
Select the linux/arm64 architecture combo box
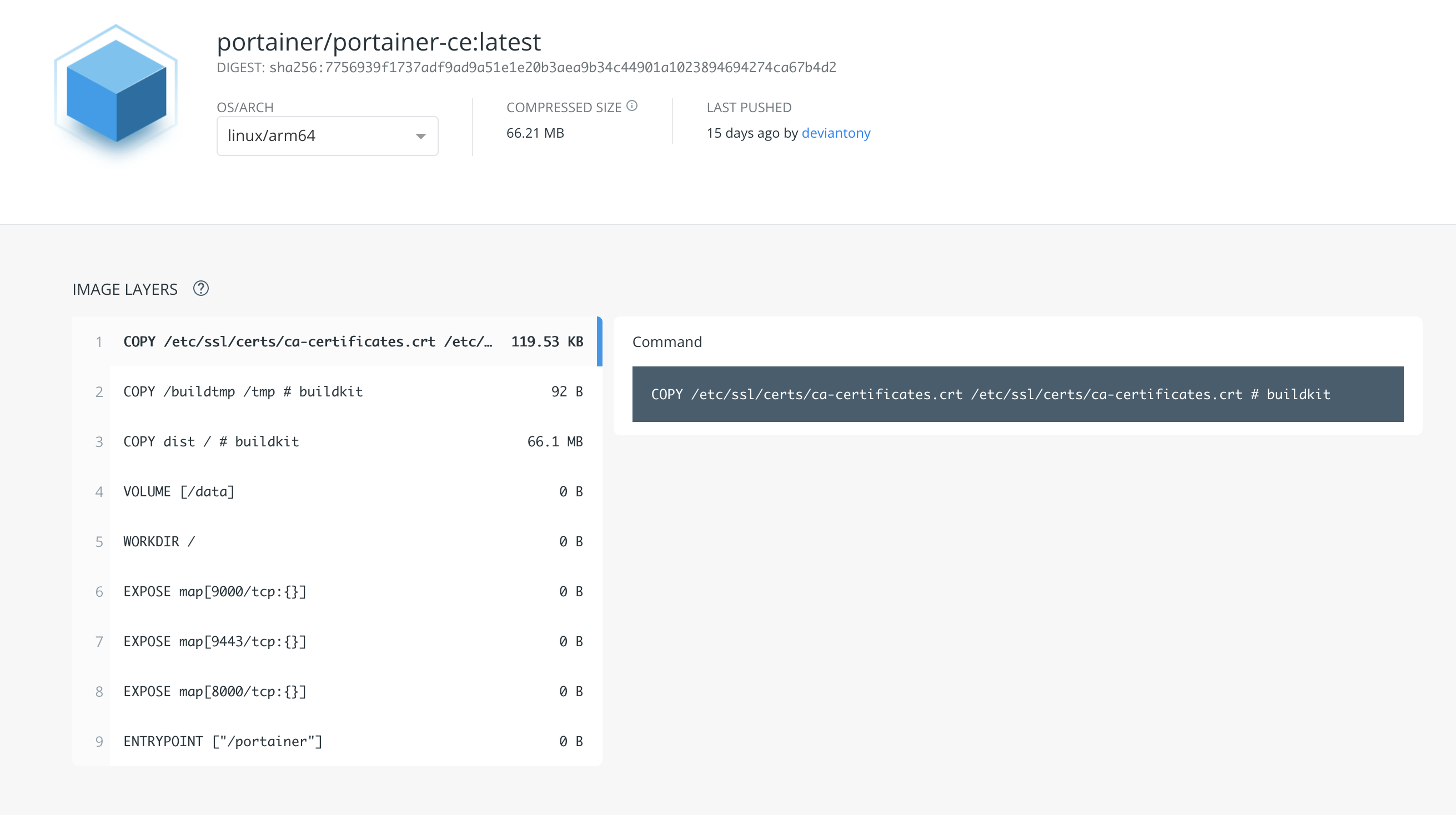point(317,135)
